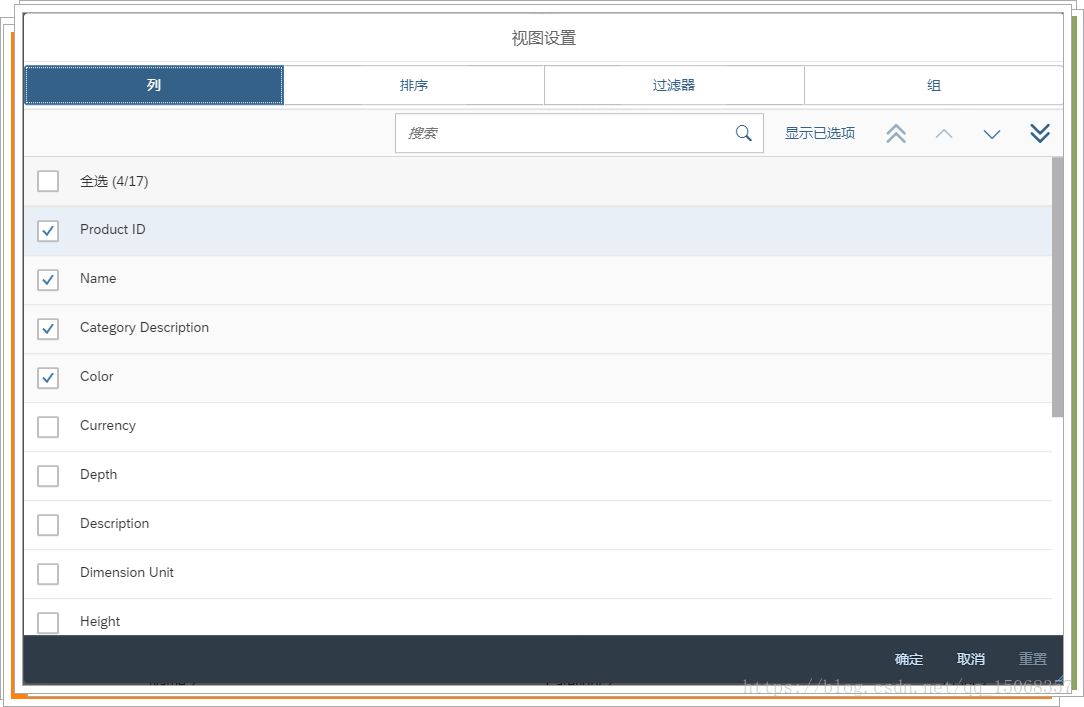Check the Height column checkbox
Viewport: 1084px width, 707px height.
(48, 622)
